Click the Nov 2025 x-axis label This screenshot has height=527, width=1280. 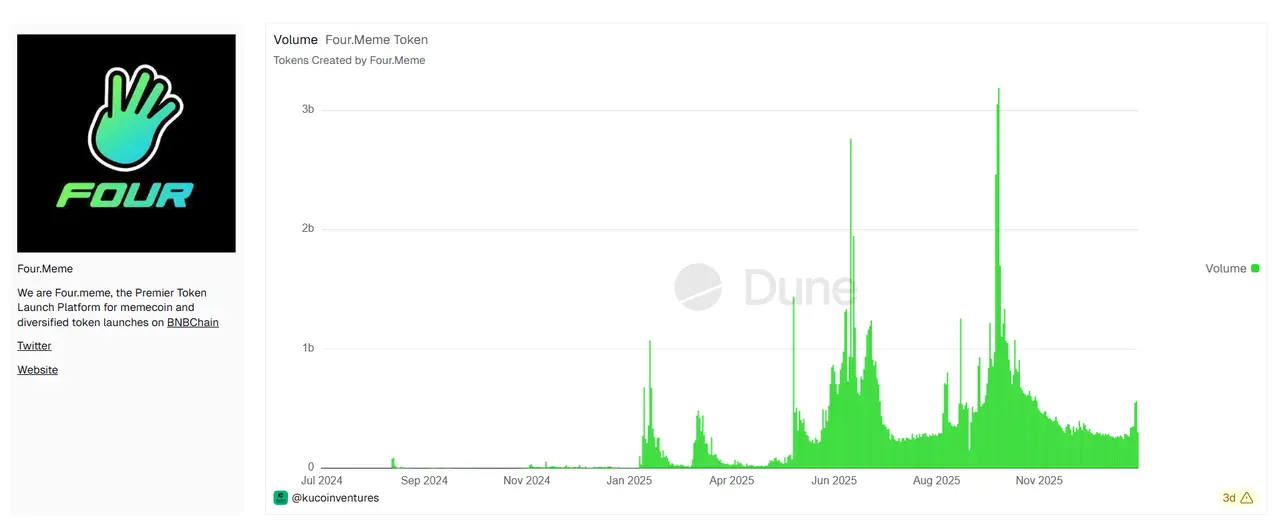(x=1039, y=481)
